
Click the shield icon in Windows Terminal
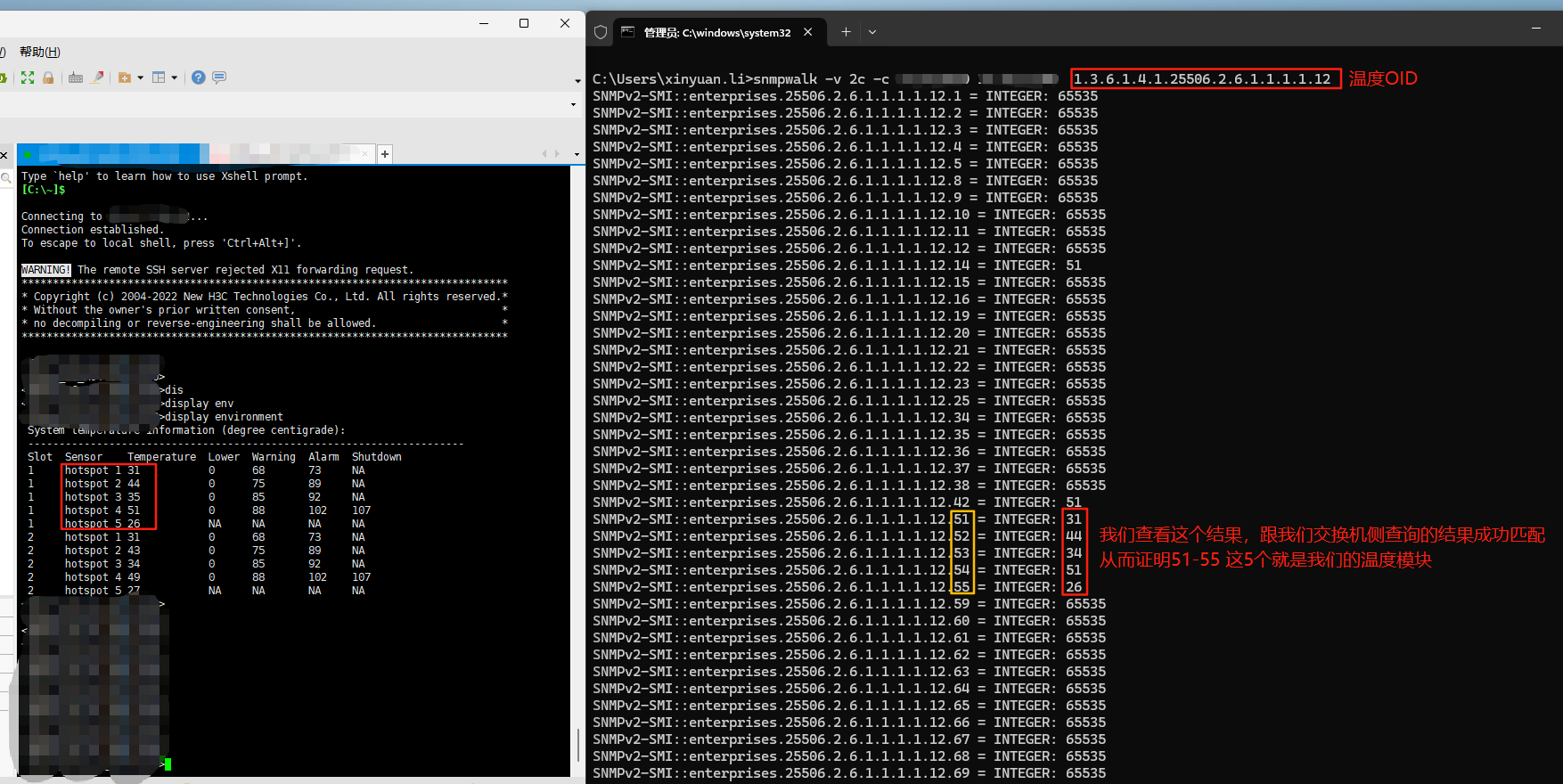(x=601, y=32)
